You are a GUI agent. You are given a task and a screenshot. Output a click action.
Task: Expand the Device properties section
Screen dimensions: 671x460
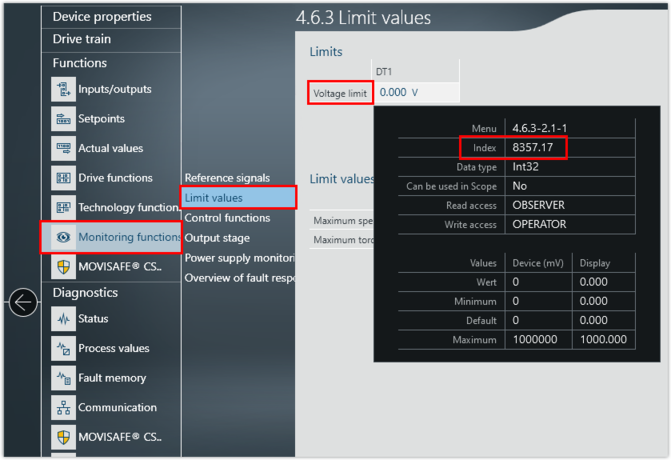pyautogui.click(x=102, y=17)
